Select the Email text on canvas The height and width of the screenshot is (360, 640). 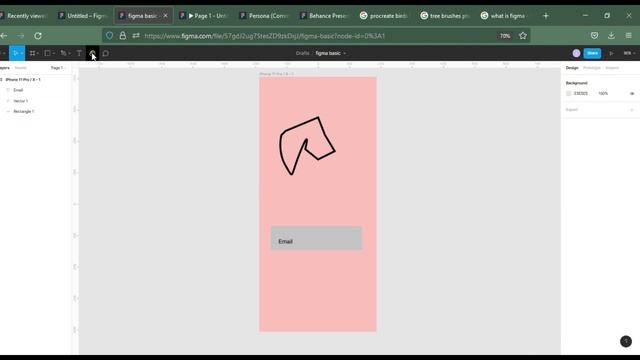[x=285, y=242]
